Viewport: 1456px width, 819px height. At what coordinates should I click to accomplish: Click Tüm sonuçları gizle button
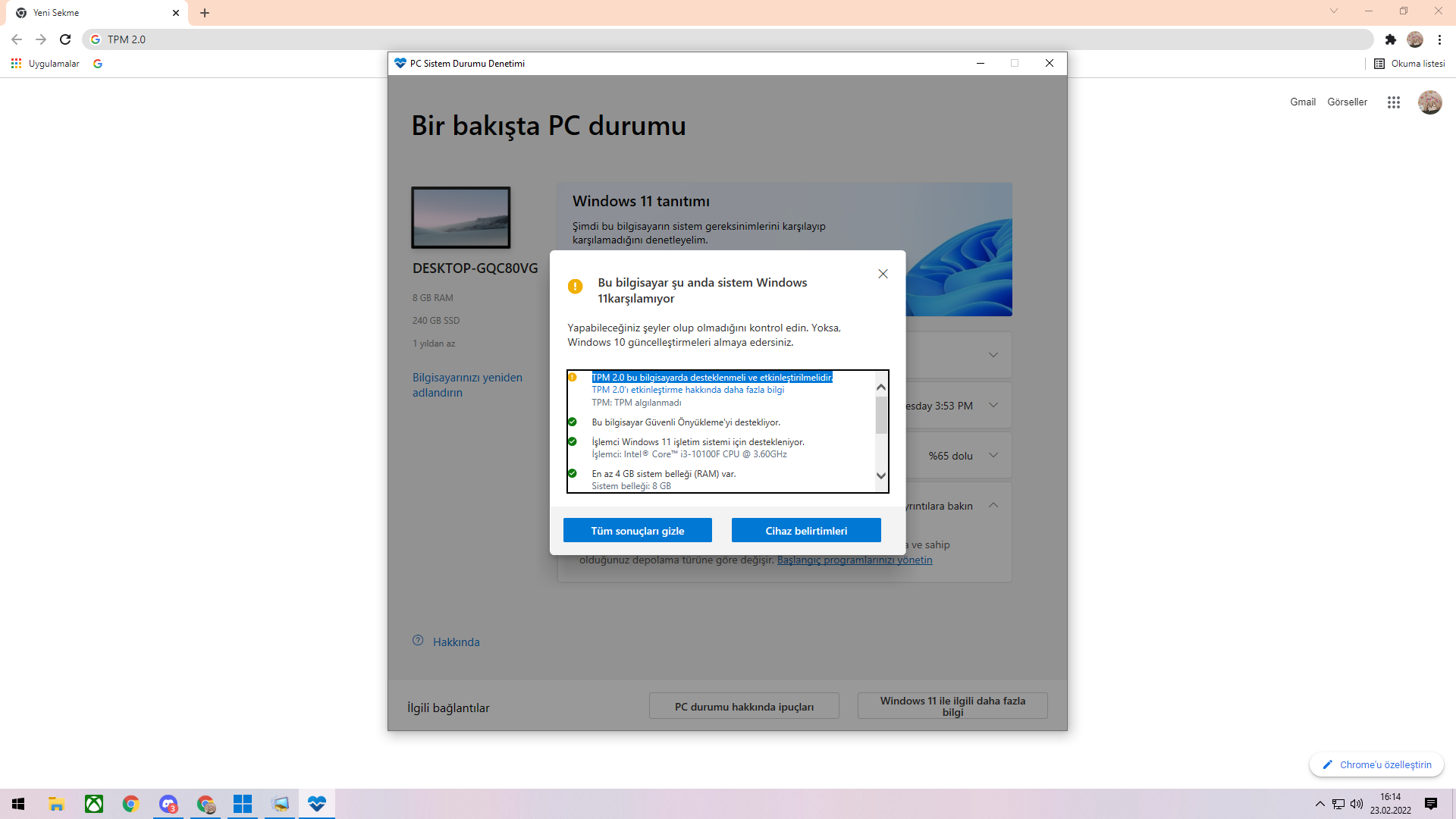click(x=638, y=531)
